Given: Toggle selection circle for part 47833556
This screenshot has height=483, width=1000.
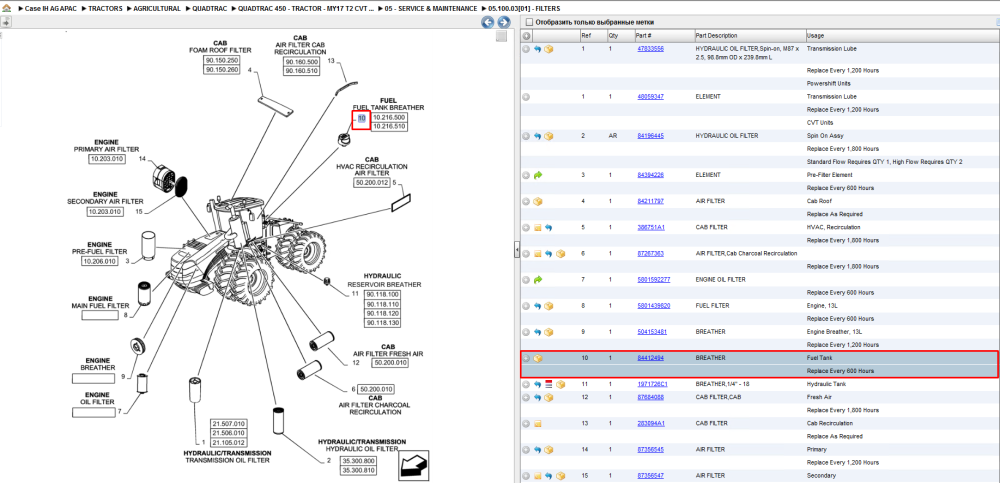Looking at the screenshot, I should coord(526,48).
